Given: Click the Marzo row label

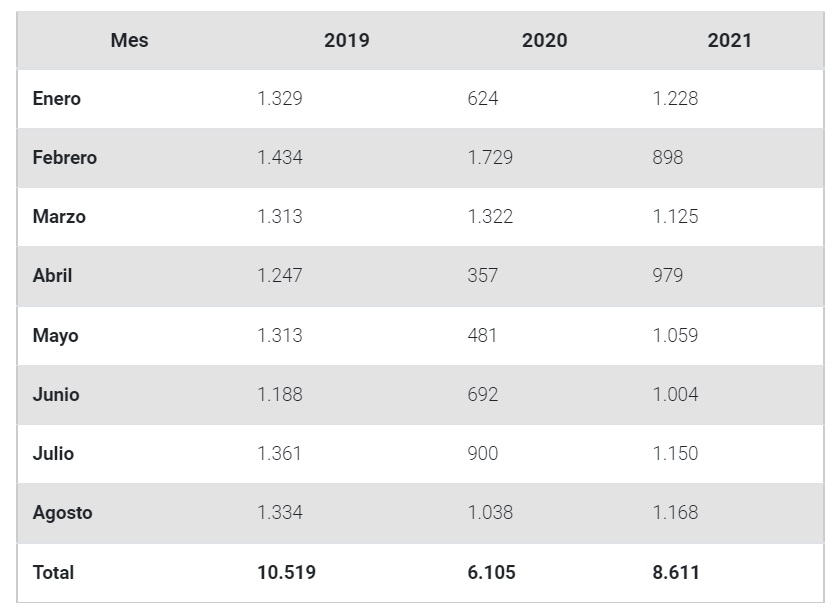Looking at the screenshot, I should pyautogui.click(x=59, y=217).
